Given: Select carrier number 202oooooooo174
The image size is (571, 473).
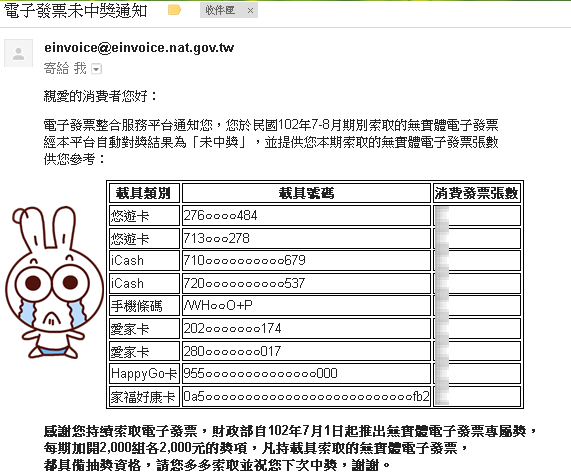Looking at the screenshot, I should (232, 328).
